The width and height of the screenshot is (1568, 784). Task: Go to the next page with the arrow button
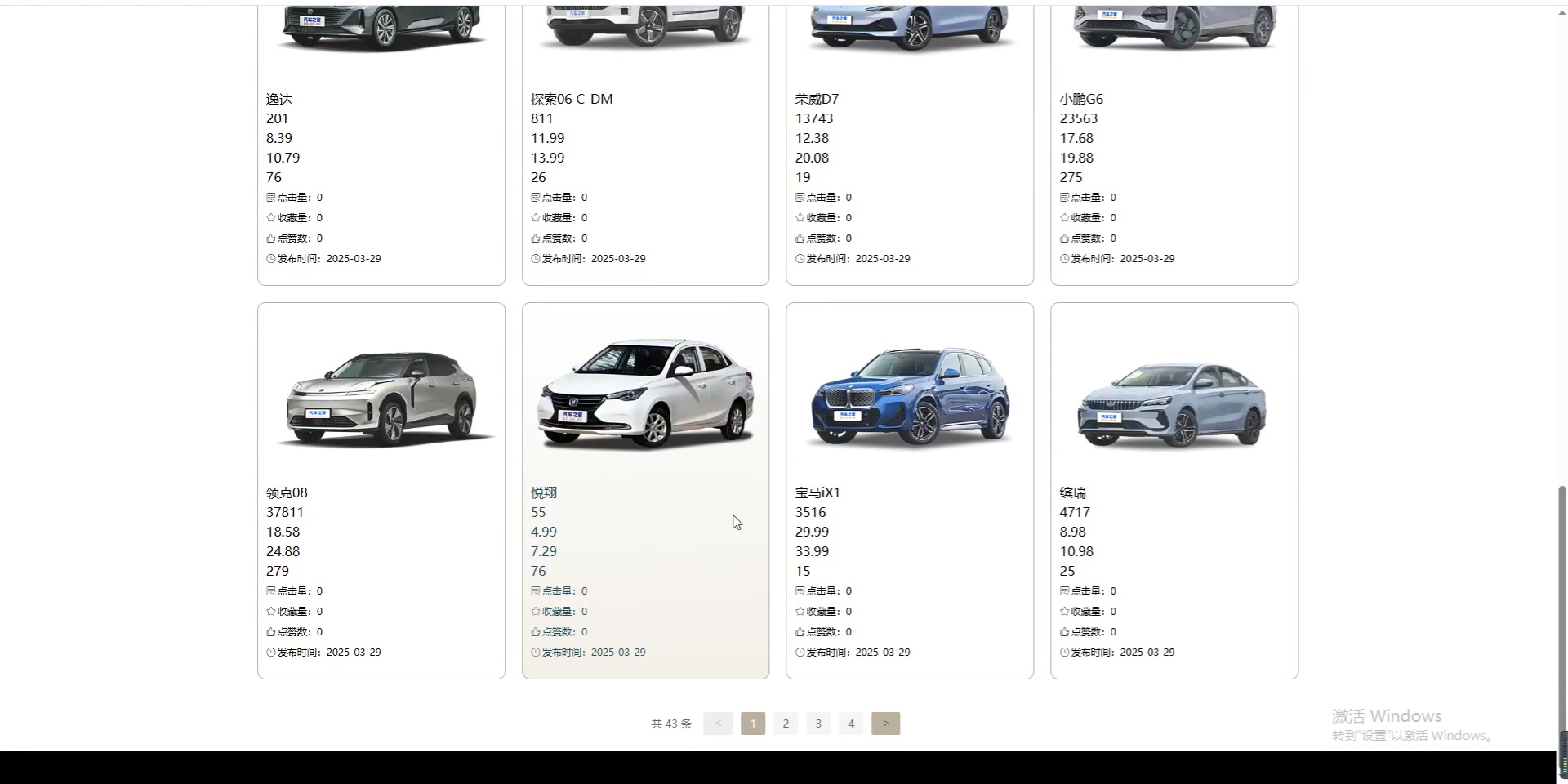(886, 724)
